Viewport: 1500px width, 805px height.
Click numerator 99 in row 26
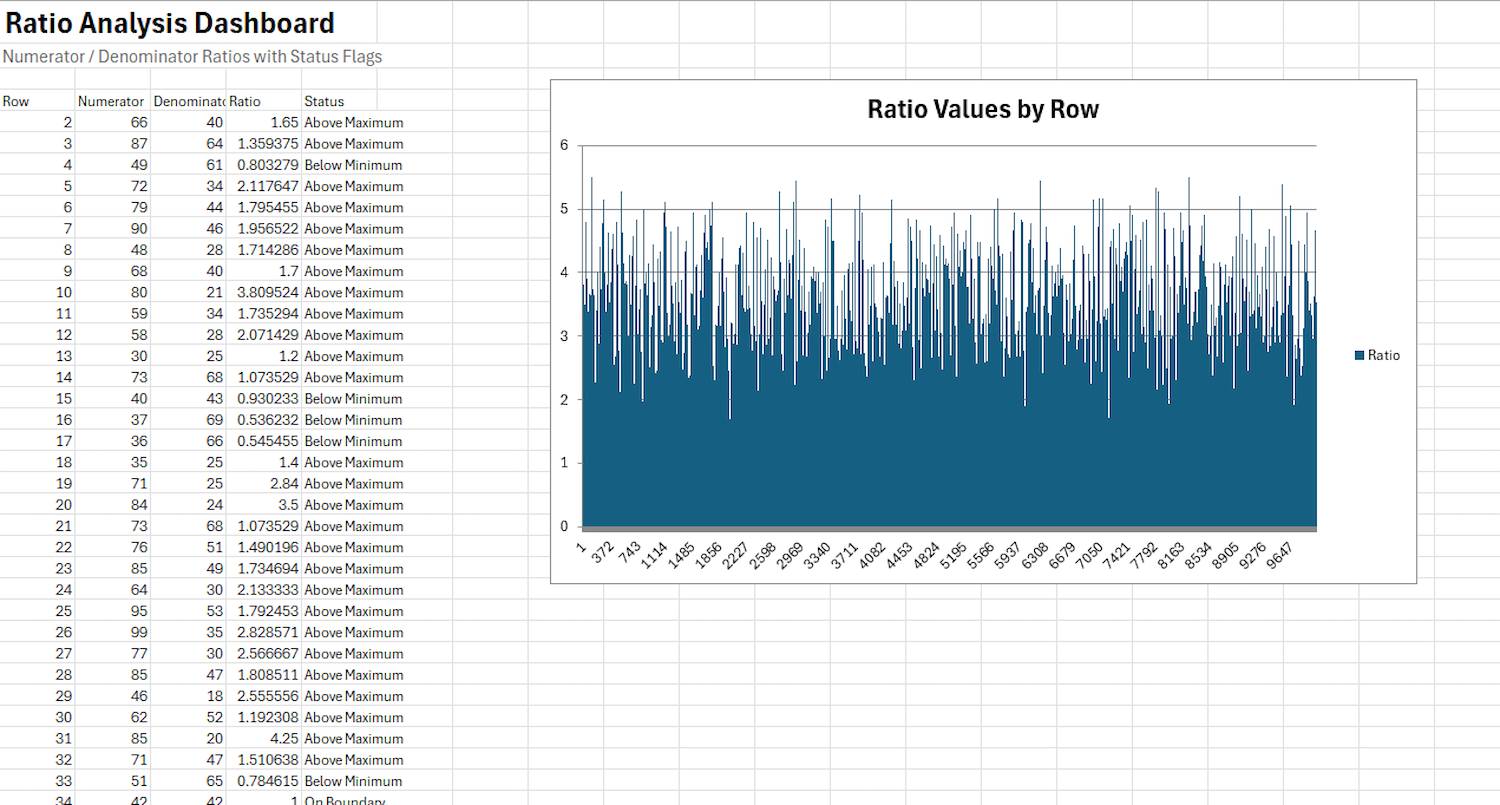tap(113, 632)
